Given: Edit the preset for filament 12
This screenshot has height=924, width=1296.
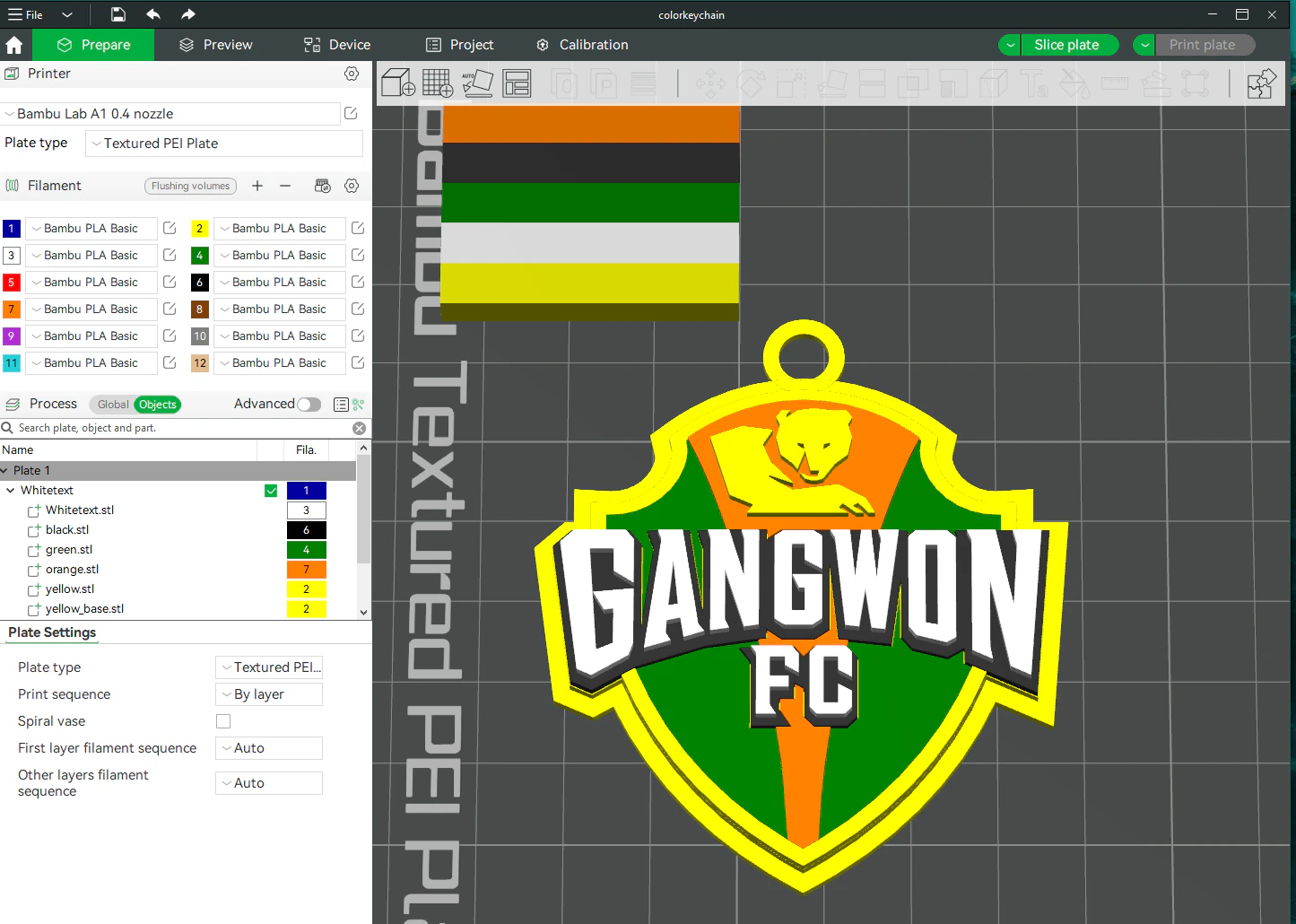Looking at the screenshot, I should [358, 363].
